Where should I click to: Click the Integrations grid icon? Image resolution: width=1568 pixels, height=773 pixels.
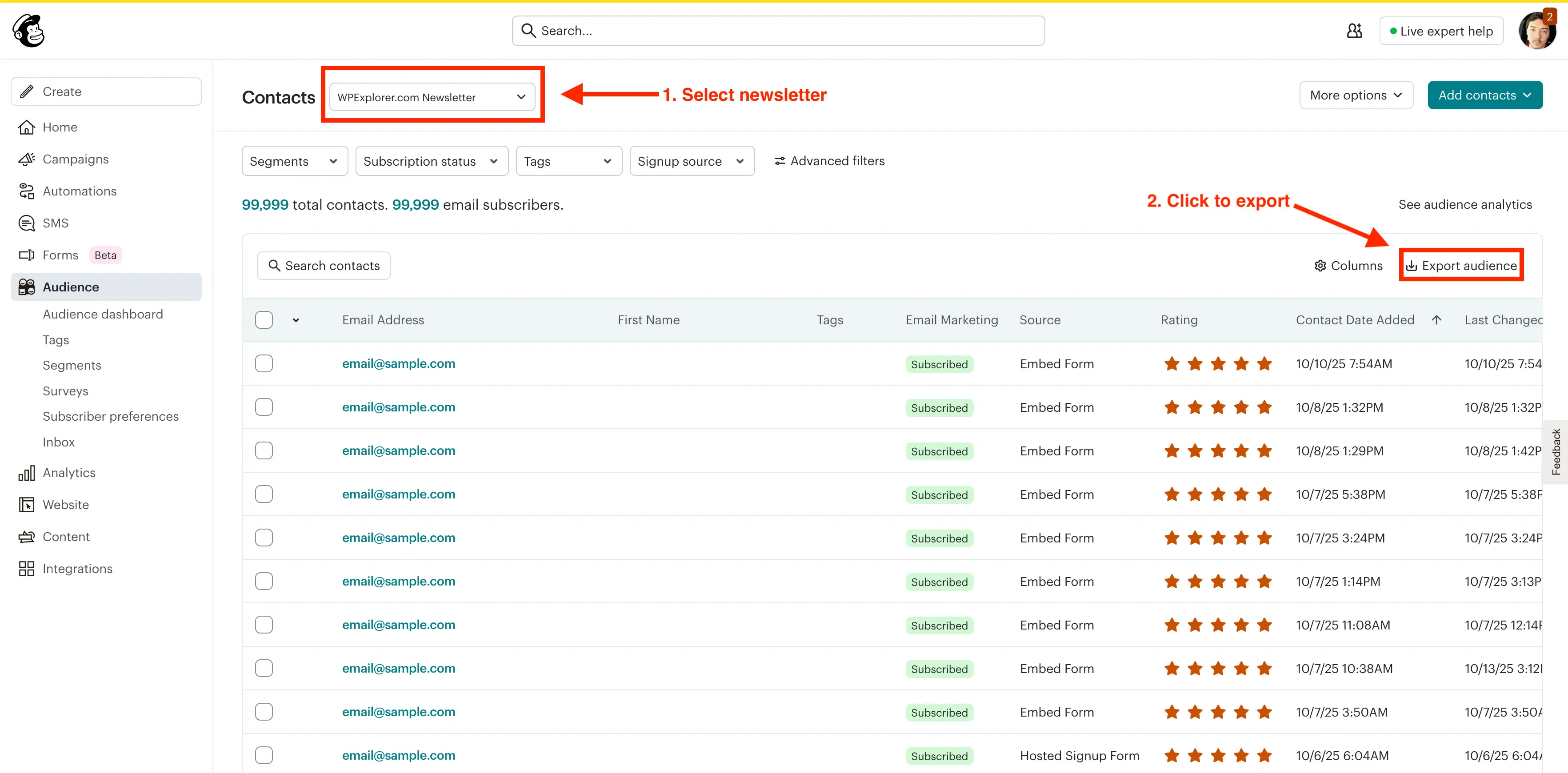coord(27,568)
